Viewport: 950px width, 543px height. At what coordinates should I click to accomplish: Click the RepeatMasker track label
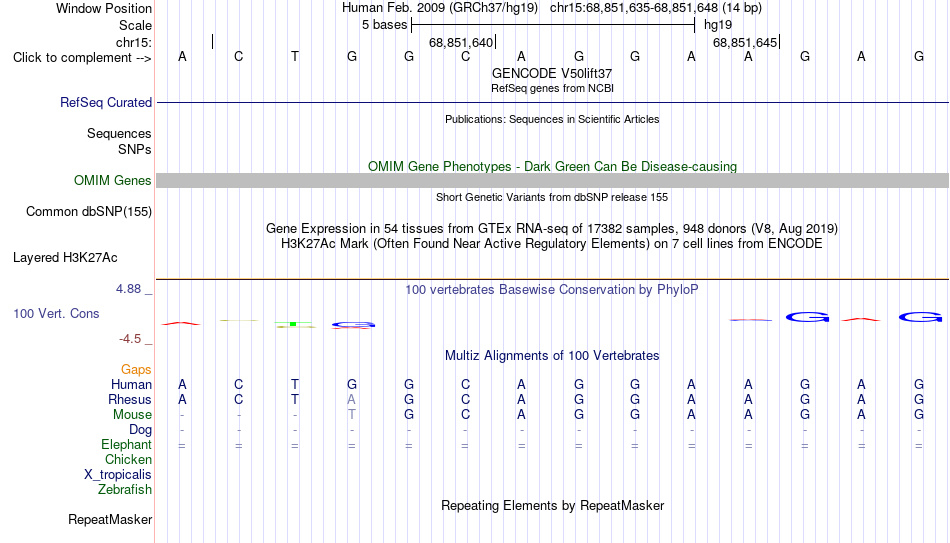tap(110, 519)
